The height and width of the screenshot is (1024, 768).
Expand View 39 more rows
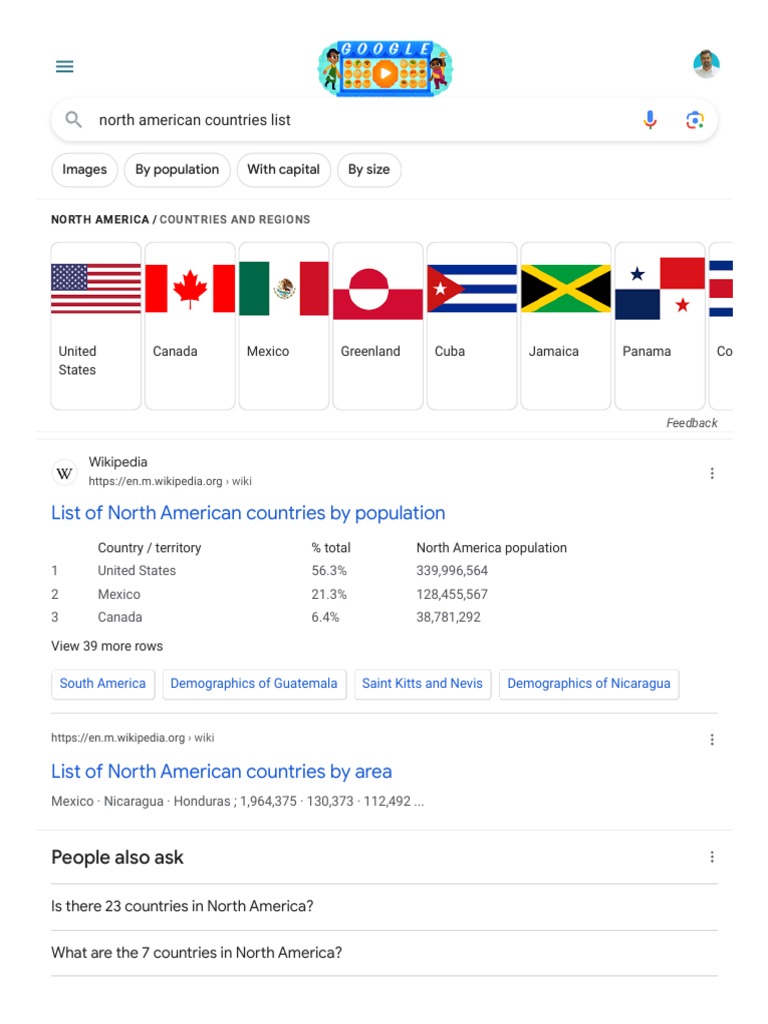(107, 646)
